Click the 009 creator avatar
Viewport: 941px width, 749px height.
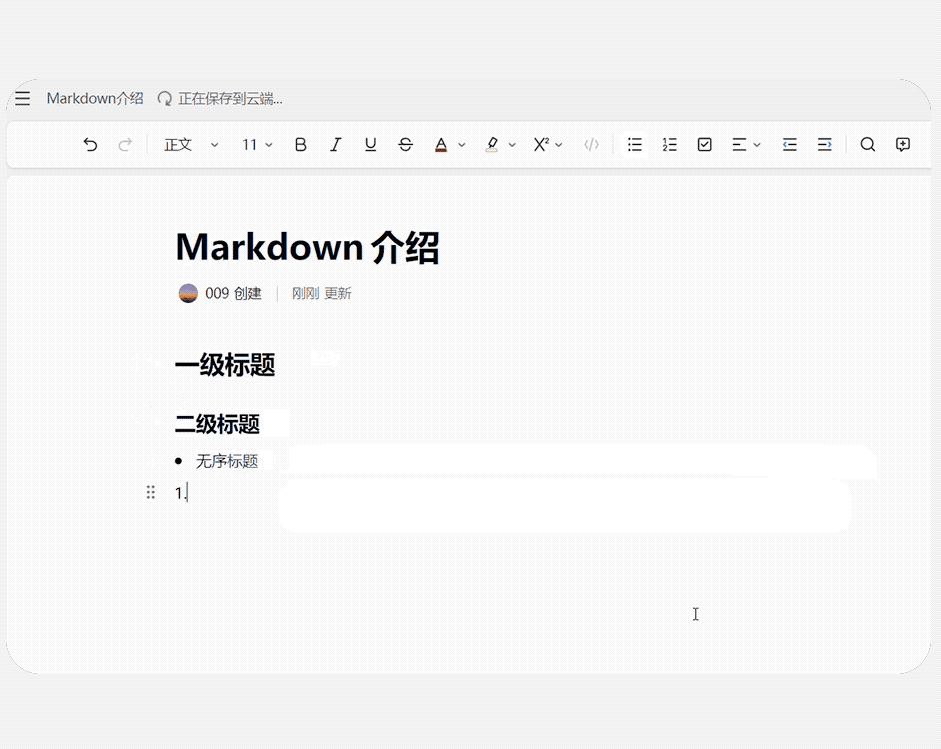pos(189,293)
